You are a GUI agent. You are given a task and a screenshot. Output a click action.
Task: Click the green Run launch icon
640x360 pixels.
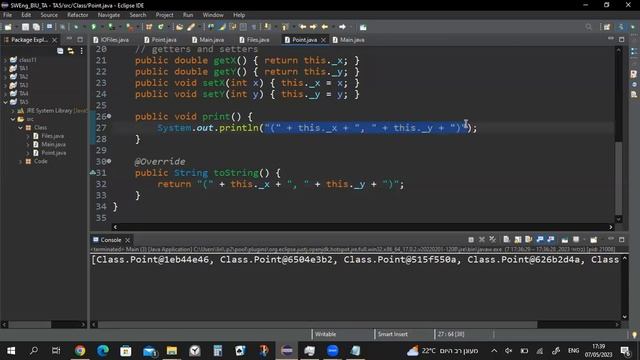tap(93, 27)
